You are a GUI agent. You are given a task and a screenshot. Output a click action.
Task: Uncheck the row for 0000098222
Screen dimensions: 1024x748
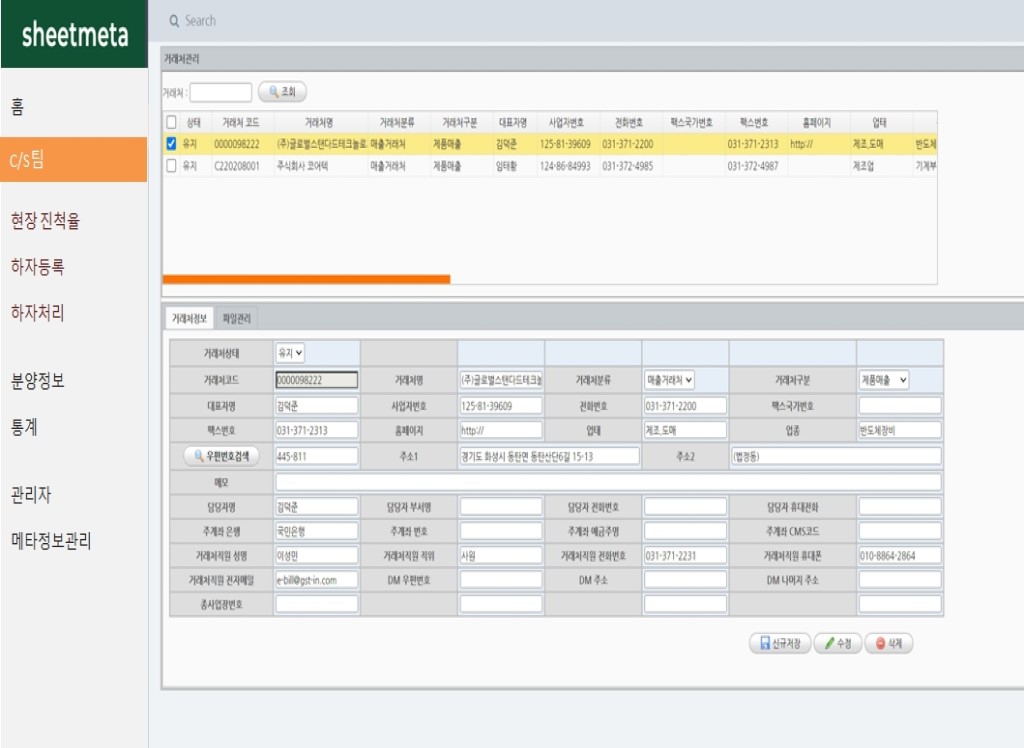click(x=171, y=144)
